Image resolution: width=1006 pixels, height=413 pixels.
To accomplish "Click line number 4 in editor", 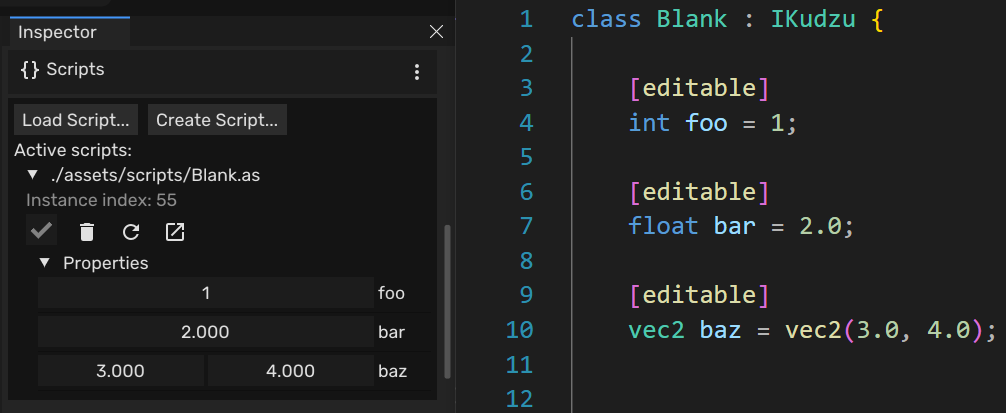I will click(526, 122).
